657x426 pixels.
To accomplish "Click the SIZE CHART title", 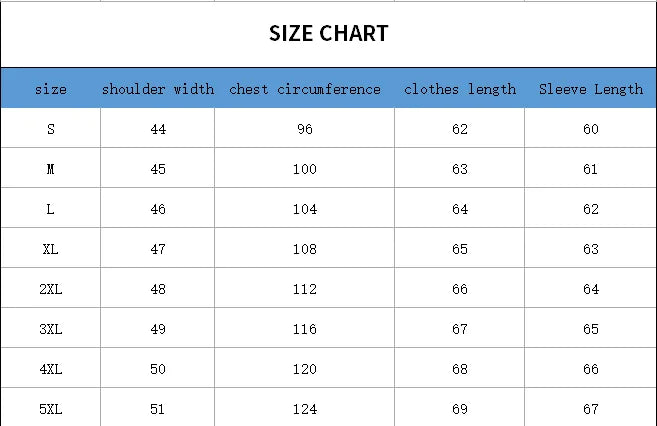I will [x=328, y=34].
